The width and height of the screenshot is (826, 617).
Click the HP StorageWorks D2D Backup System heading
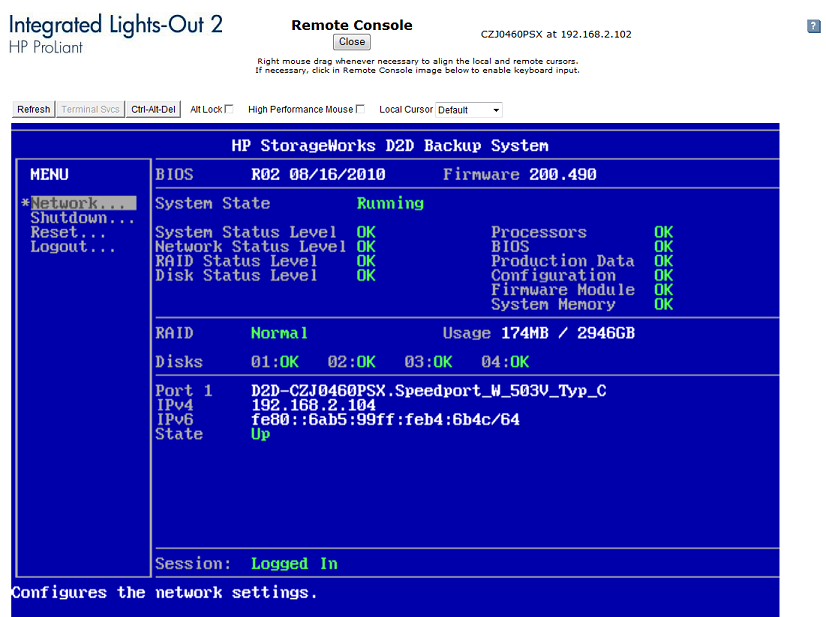(x=390, y=146)
